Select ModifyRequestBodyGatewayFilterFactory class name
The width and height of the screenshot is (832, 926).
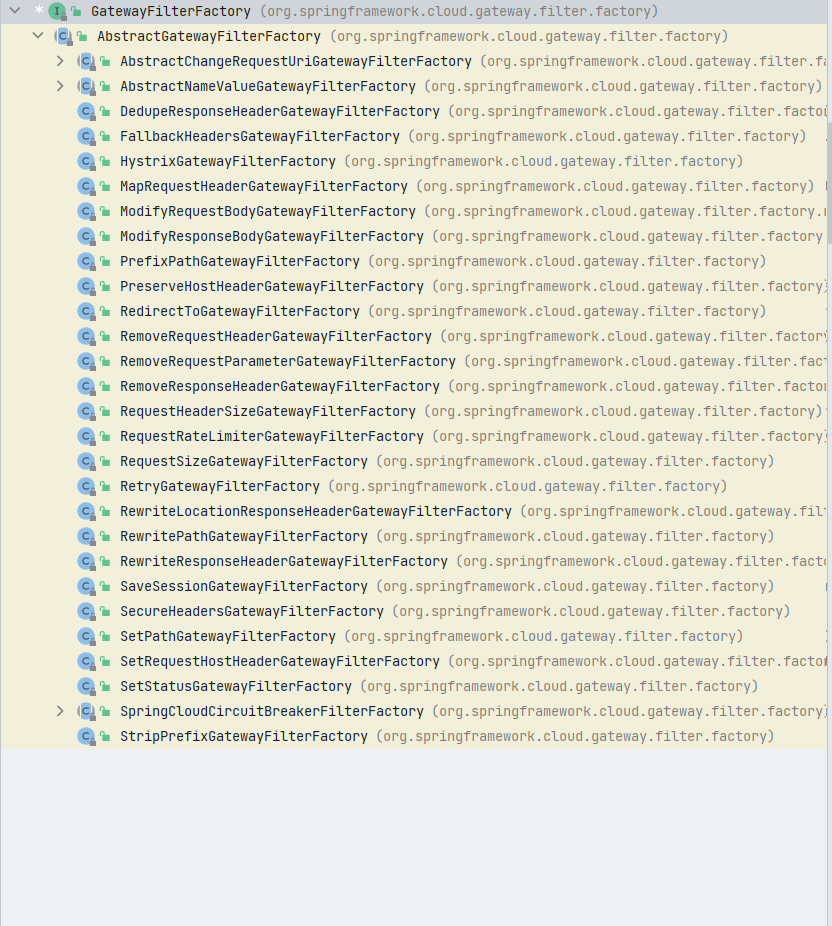click(268, 211)
